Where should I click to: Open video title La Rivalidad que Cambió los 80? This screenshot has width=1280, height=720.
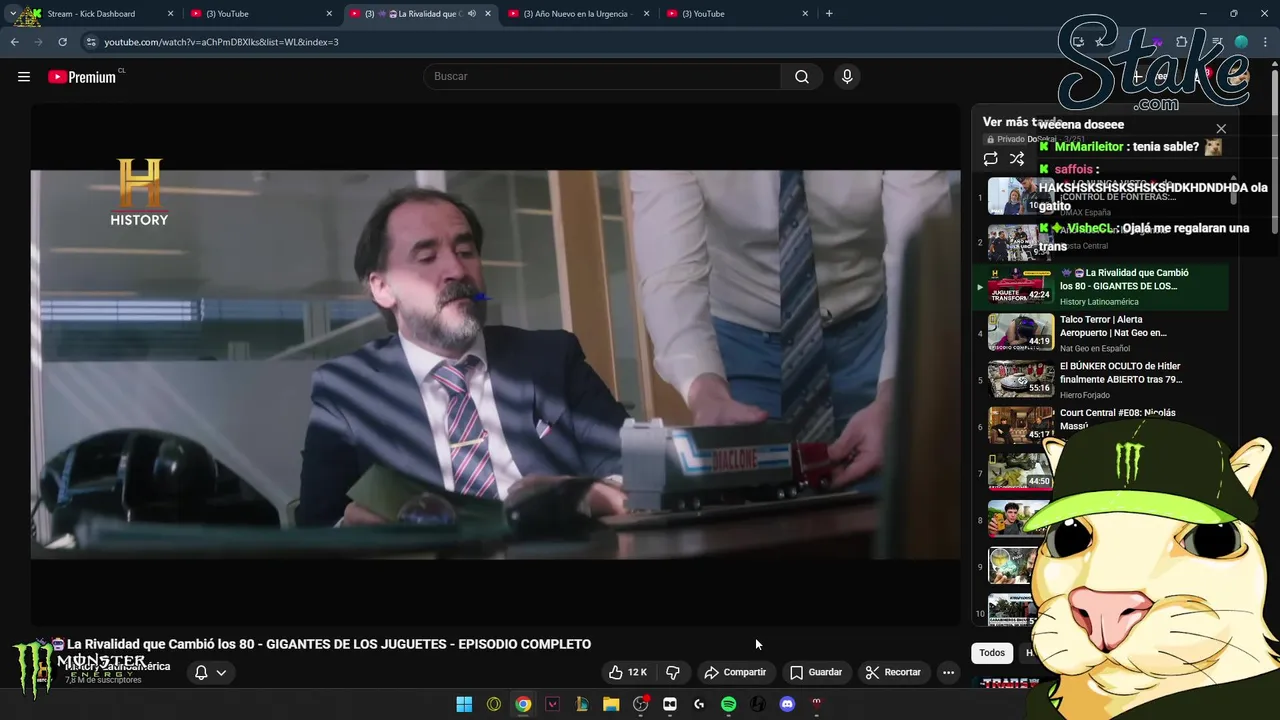tap(329, 644)
